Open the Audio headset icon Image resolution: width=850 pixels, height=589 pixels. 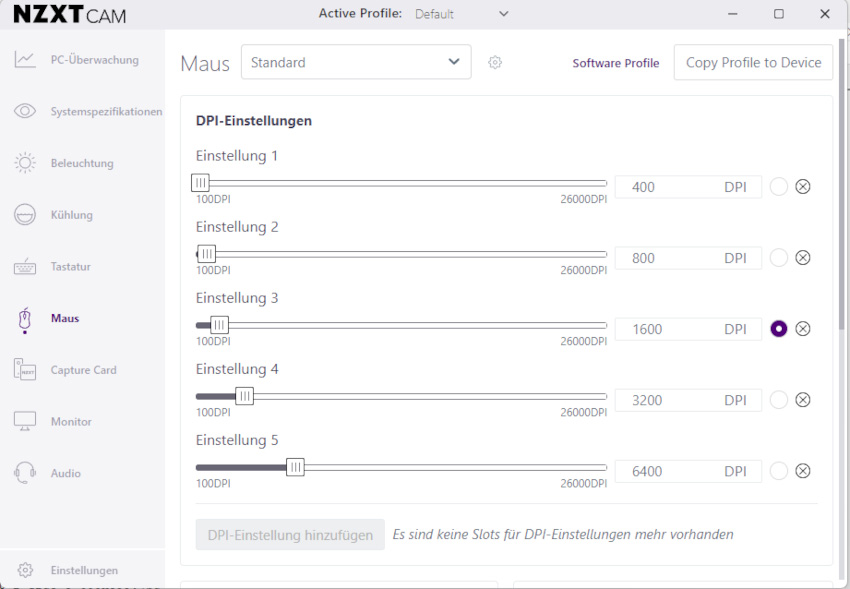25,473
